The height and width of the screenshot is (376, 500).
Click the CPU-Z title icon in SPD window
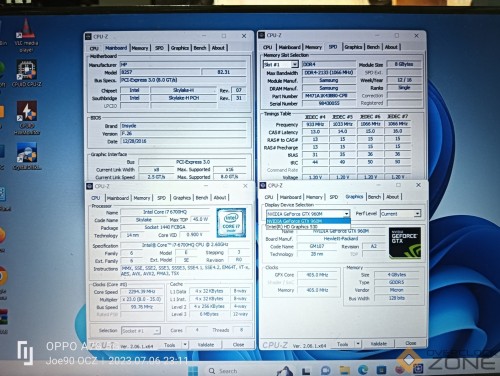262,35
